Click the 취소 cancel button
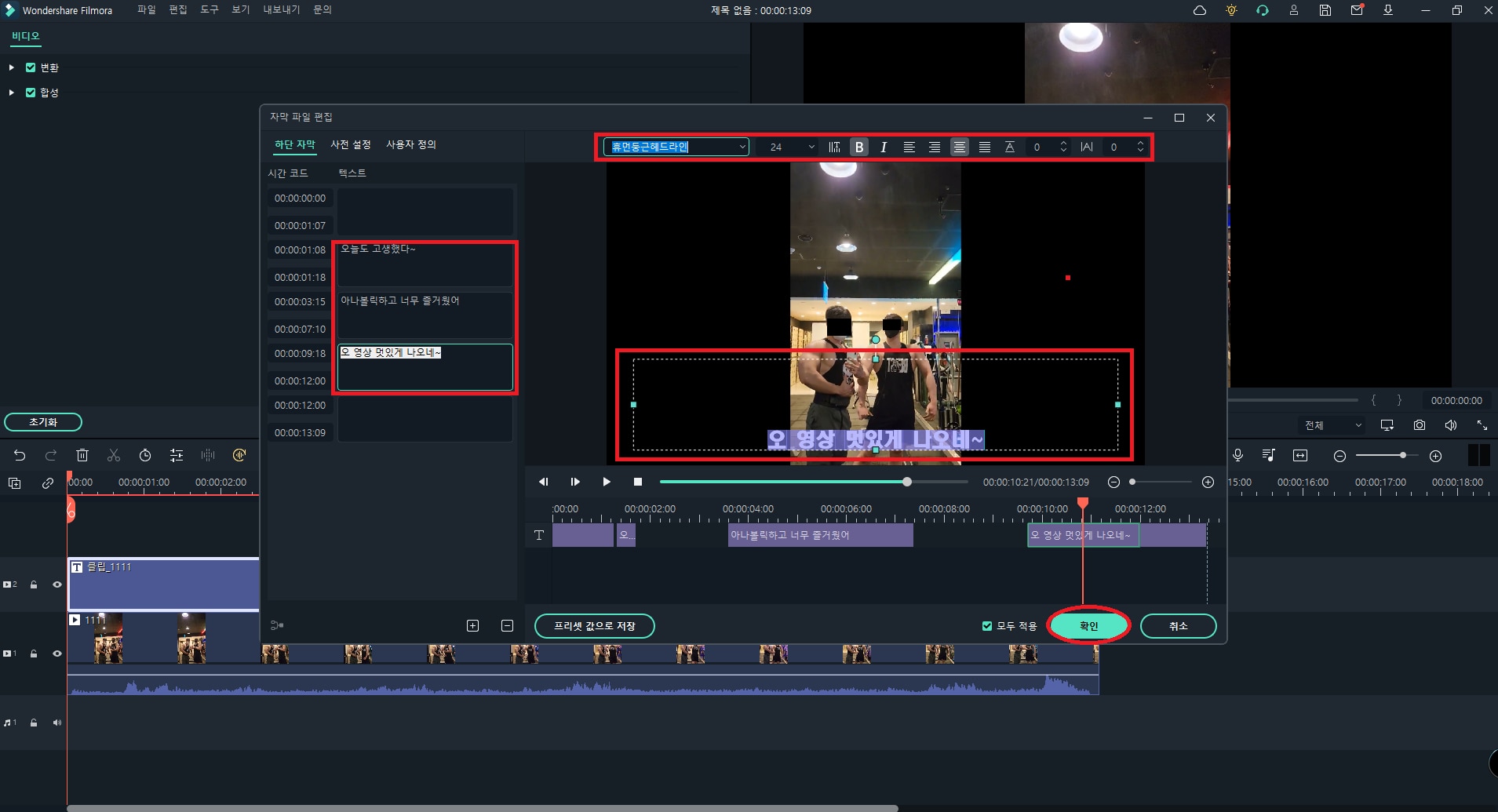The width and height of the screenshot is (1498, 812). coord(1179,626)
